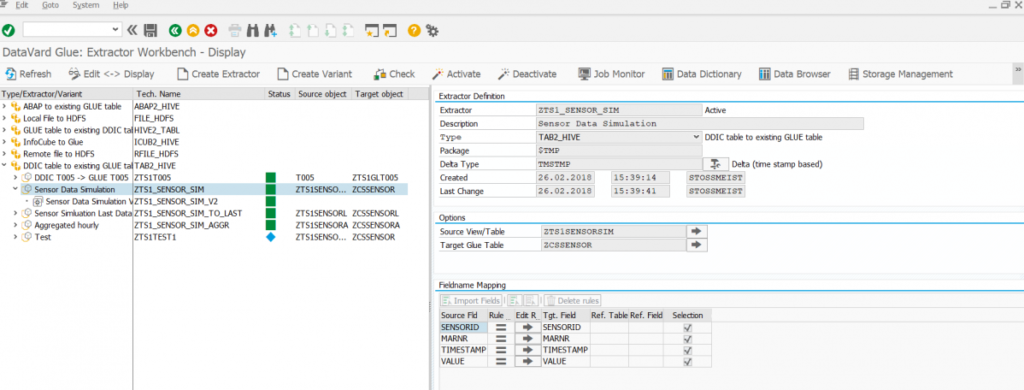Click the Refresh toolbar button

(29, 74)
